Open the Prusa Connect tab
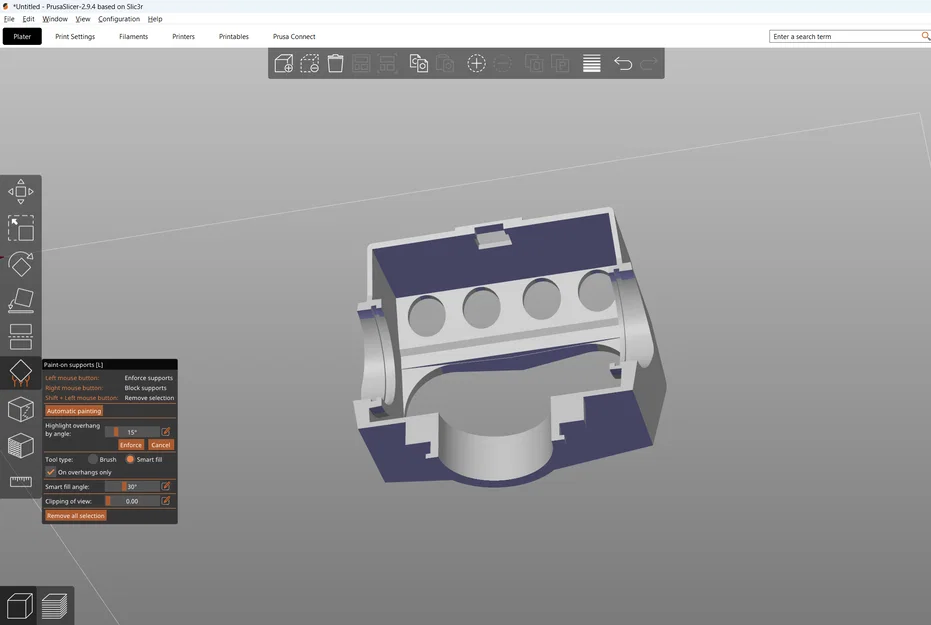The width and height of the screenshot is (931, 625). coord(294,36)
